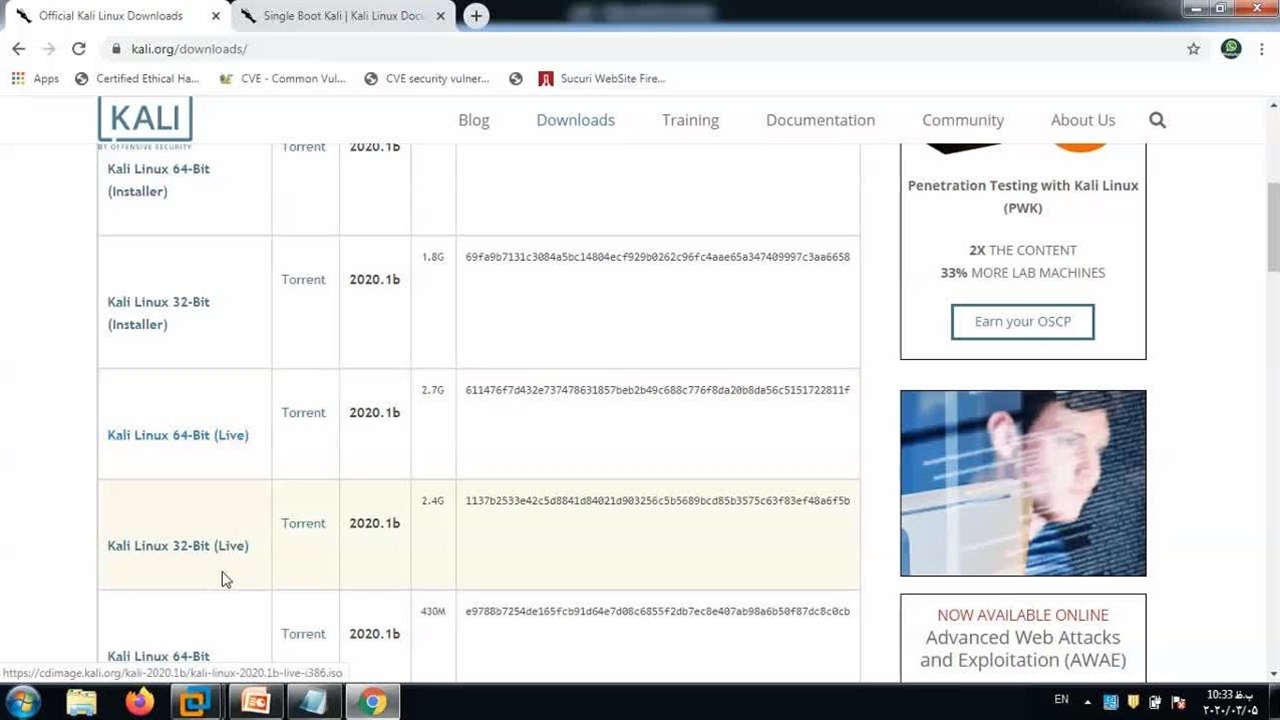
Task: Switch to Single Boot Kali documentation tab
Action: 342,16
